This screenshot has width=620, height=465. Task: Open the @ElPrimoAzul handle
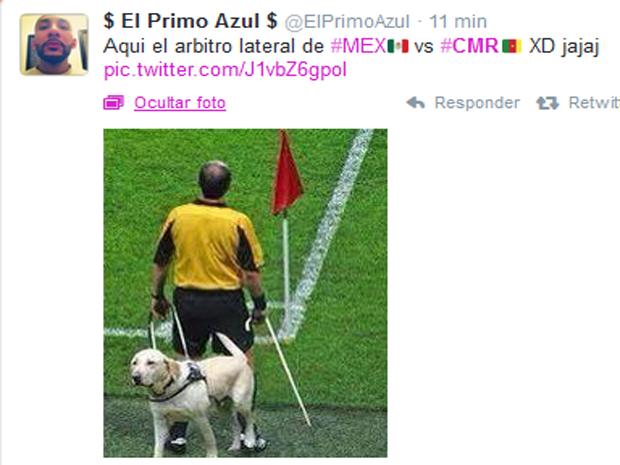point(347,22)
